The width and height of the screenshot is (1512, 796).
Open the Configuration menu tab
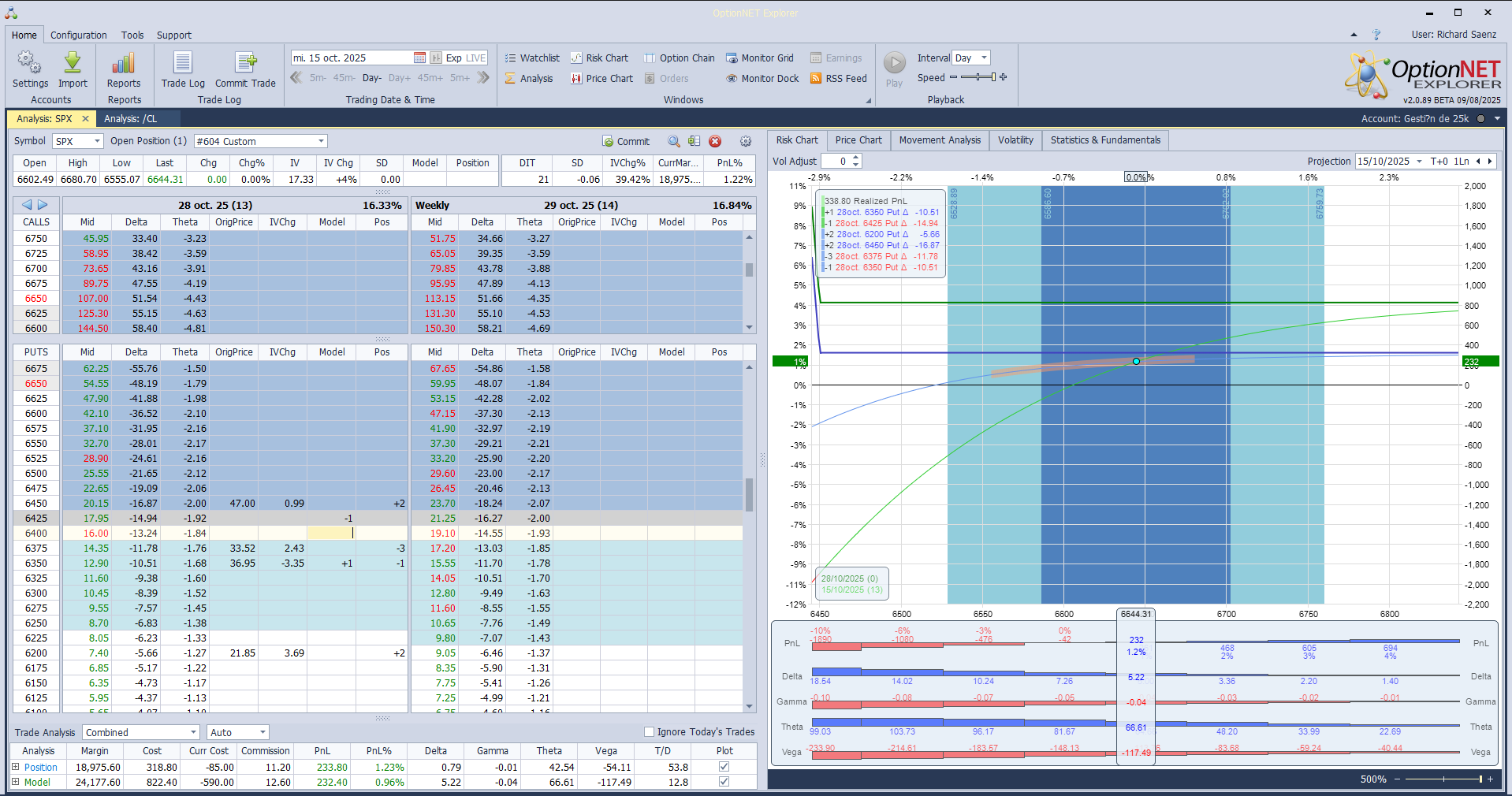(x=78, y=35)
